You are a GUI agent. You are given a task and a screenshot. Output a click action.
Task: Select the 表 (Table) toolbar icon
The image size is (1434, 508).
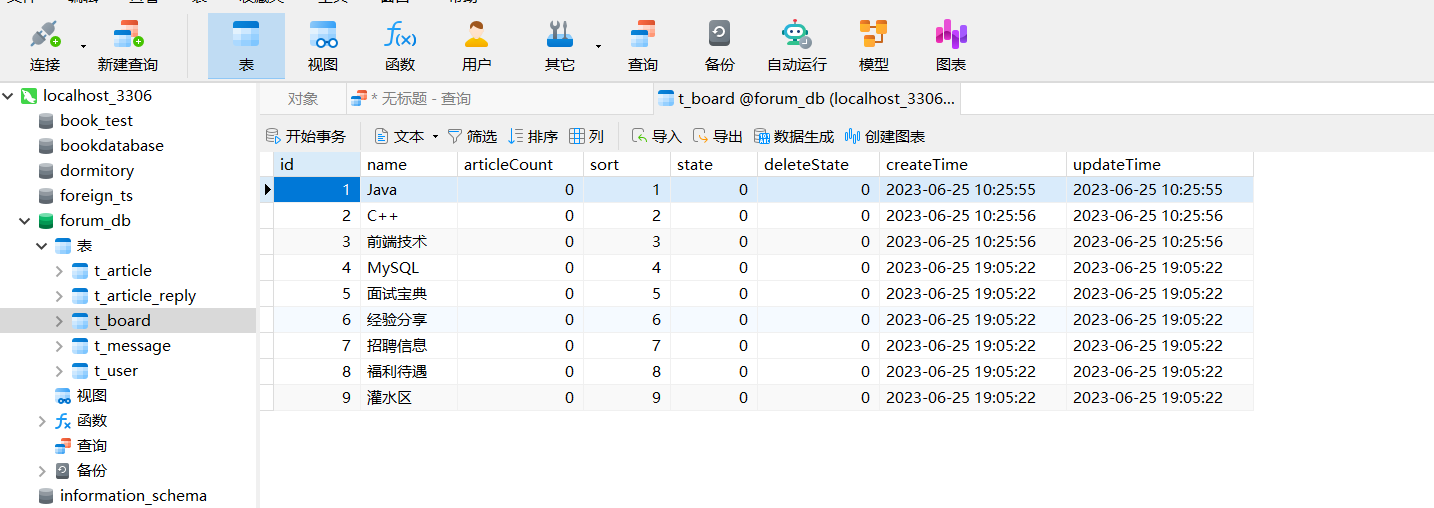pyautogui.click(x=246, y=46)
